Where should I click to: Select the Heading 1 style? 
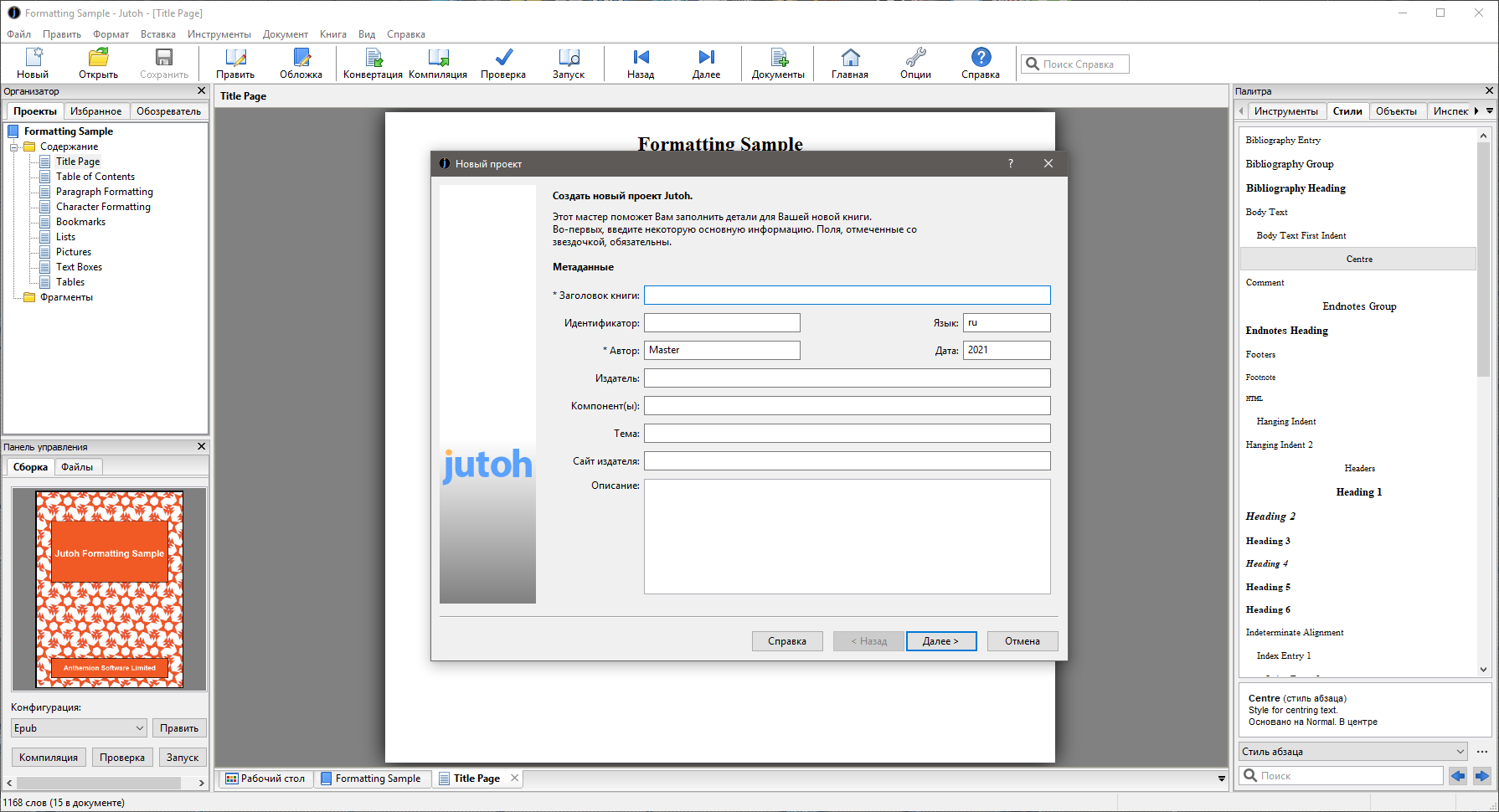[x=1358, y=492]
